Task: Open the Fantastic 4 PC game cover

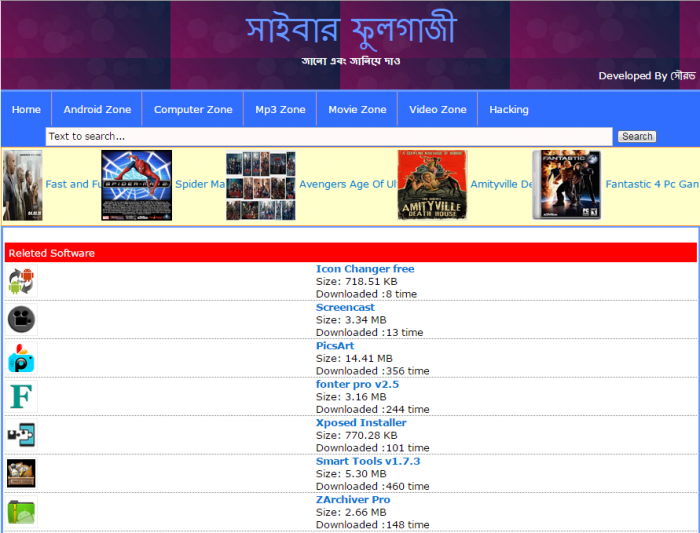Action: [567, 185]
